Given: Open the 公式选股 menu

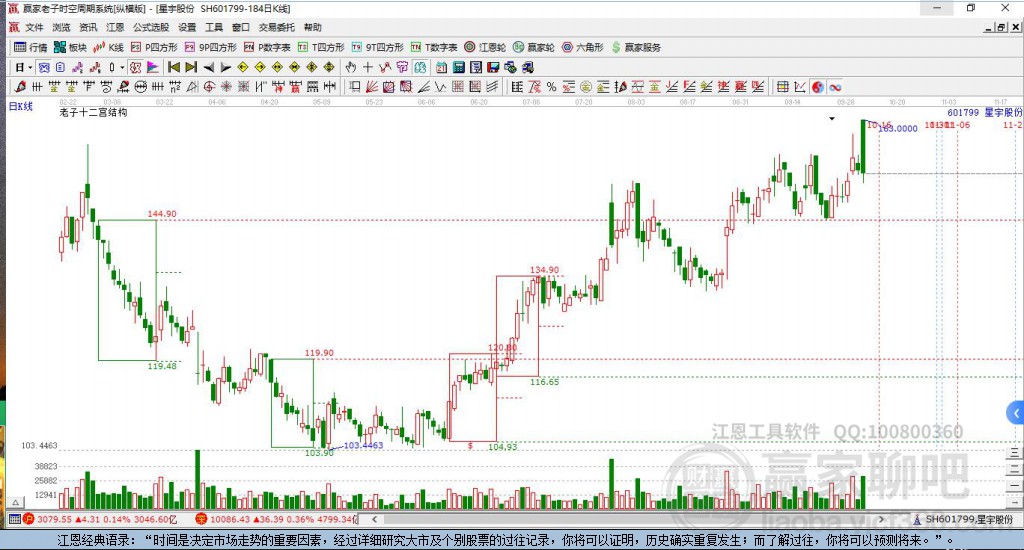Looking at the screenshot, I should (x=151, y=27).
